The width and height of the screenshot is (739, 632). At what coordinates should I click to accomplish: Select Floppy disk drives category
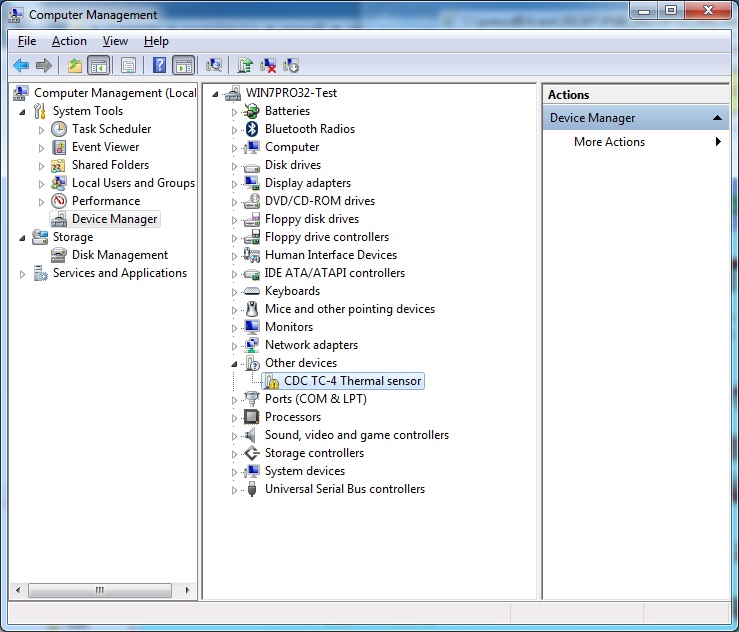coord(312,219)
